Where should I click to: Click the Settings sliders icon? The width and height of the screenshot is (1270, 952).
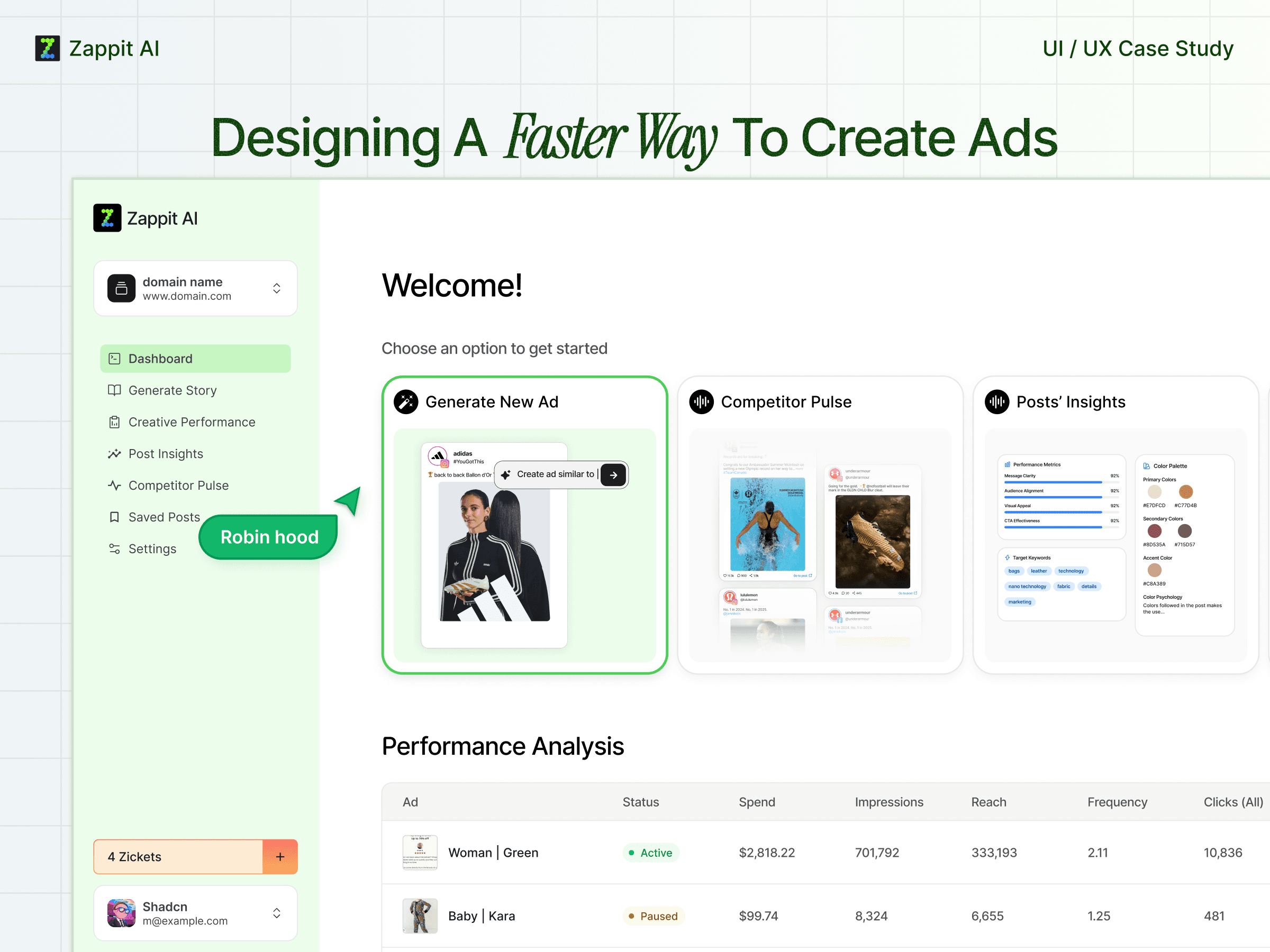pyautogui.click(x=114, y=549)
